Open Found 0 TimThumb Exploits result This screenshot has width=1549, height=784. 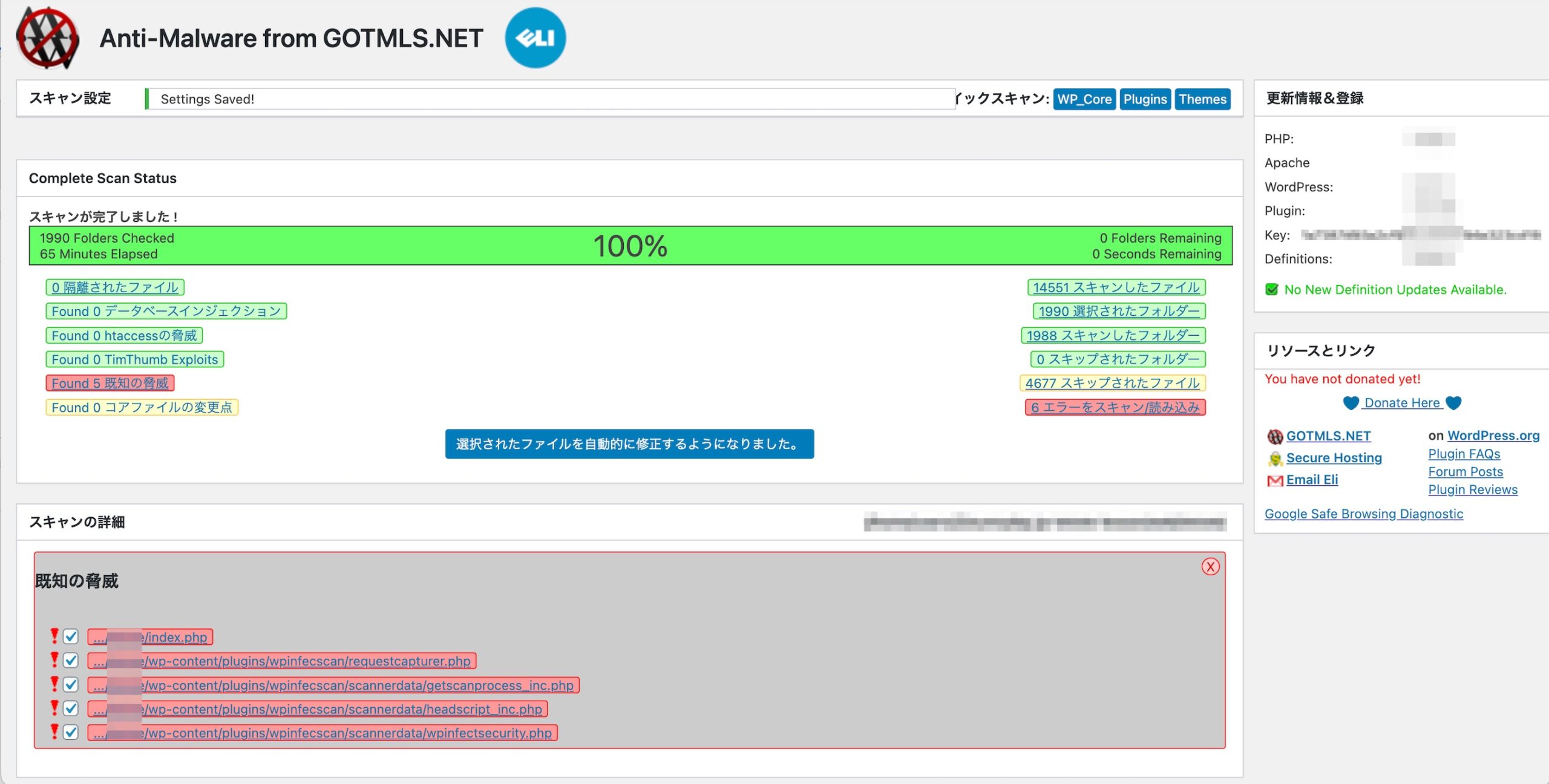tap(135, 359)
